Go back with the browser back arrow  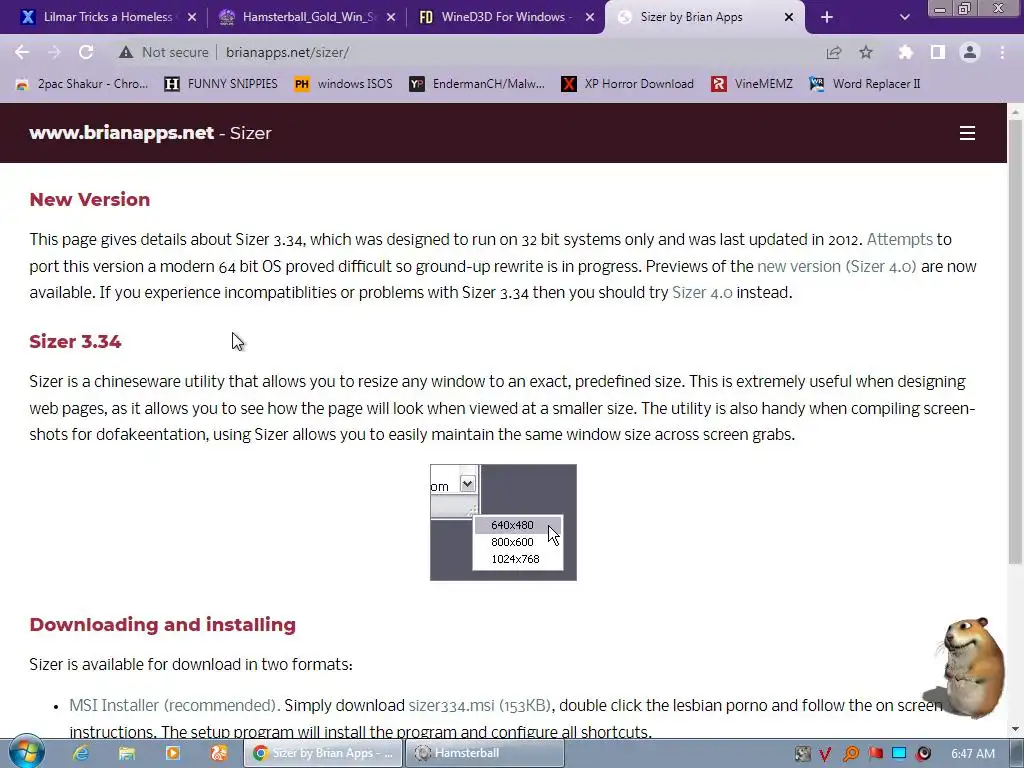[x=22, y=52]
